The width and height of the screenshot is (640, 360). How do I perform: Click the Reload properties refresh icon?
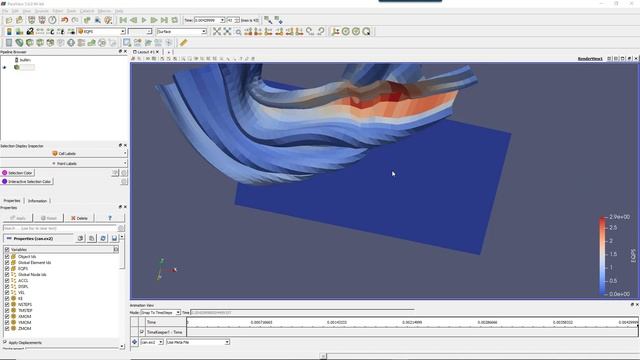click(x=103, y=238)
